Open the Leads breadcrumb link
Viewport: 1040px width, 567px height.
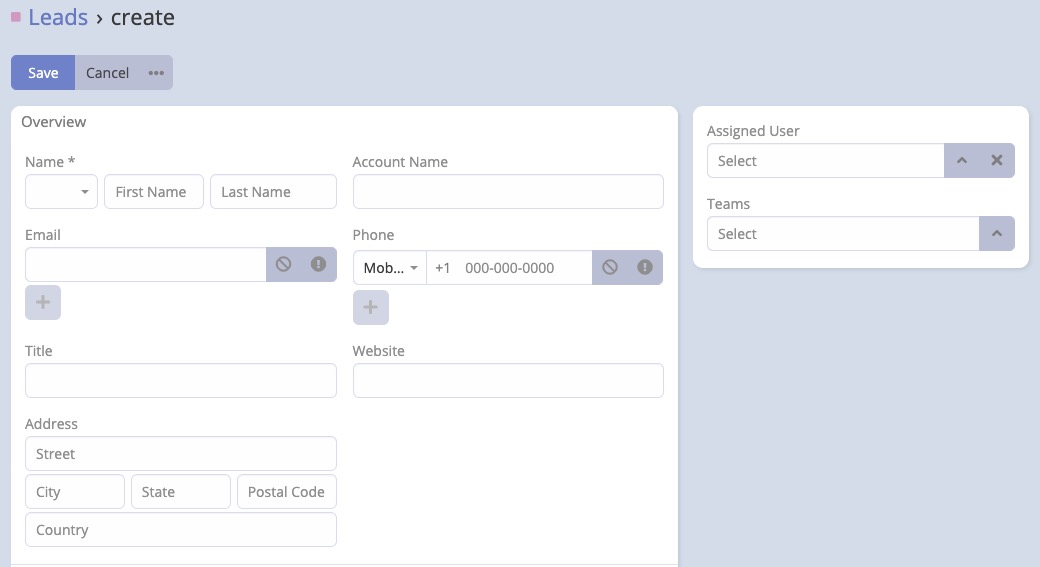58,17
